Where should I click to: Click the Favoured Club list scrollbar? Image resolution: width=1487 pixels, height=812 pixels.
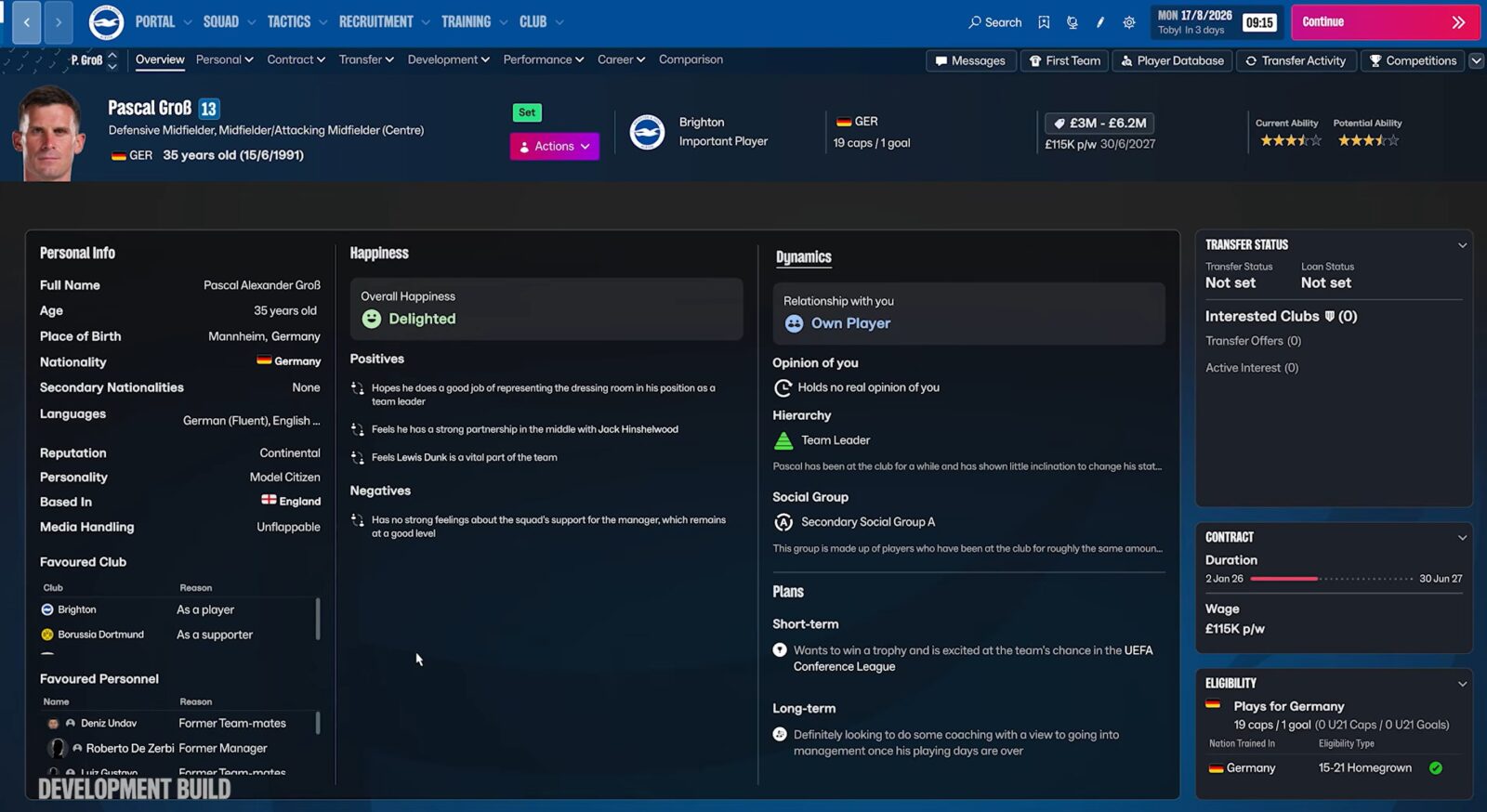coord(318,619)
